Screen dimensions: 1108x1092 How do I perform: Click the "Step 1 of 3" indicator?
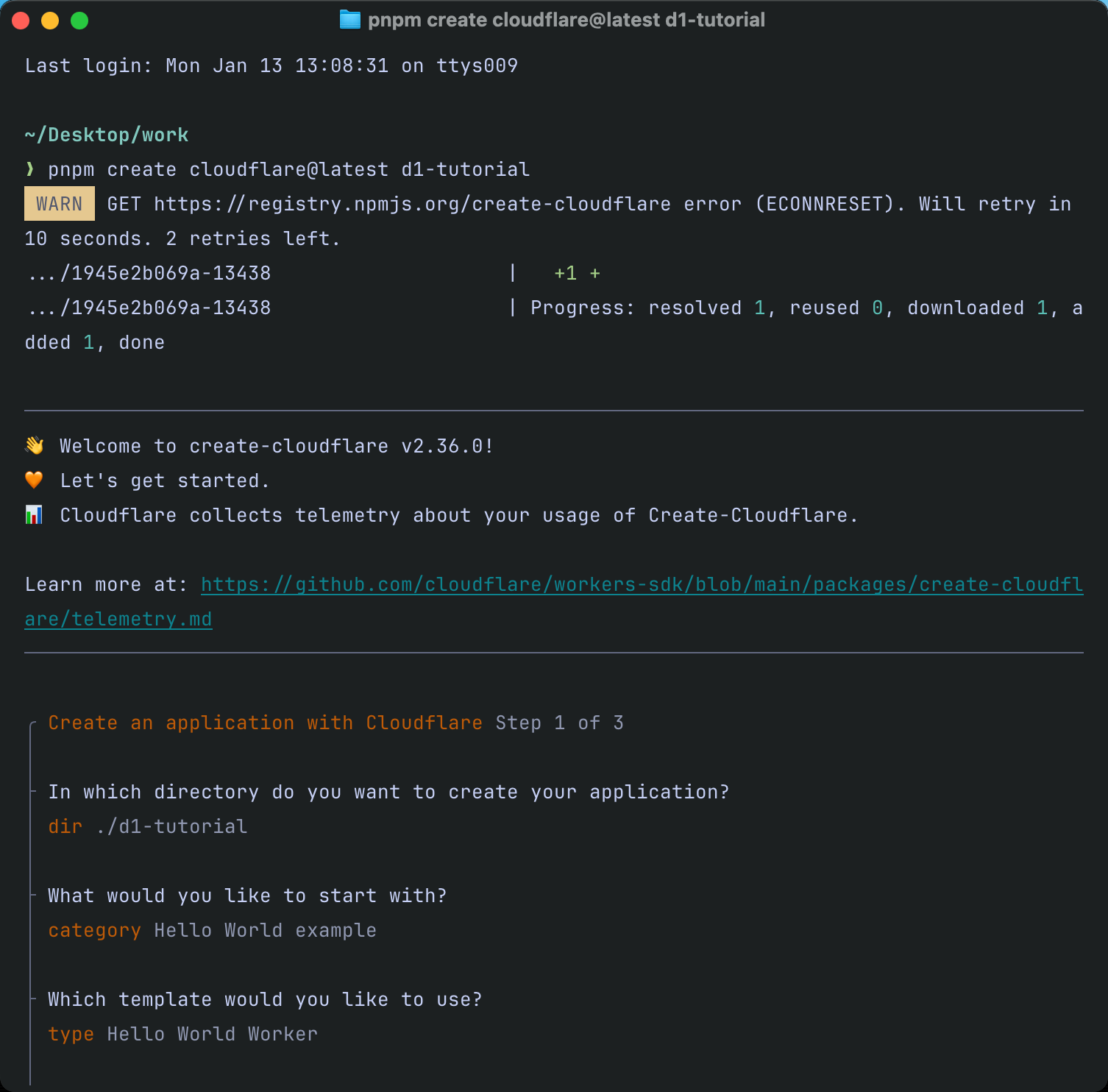(559, 723)
